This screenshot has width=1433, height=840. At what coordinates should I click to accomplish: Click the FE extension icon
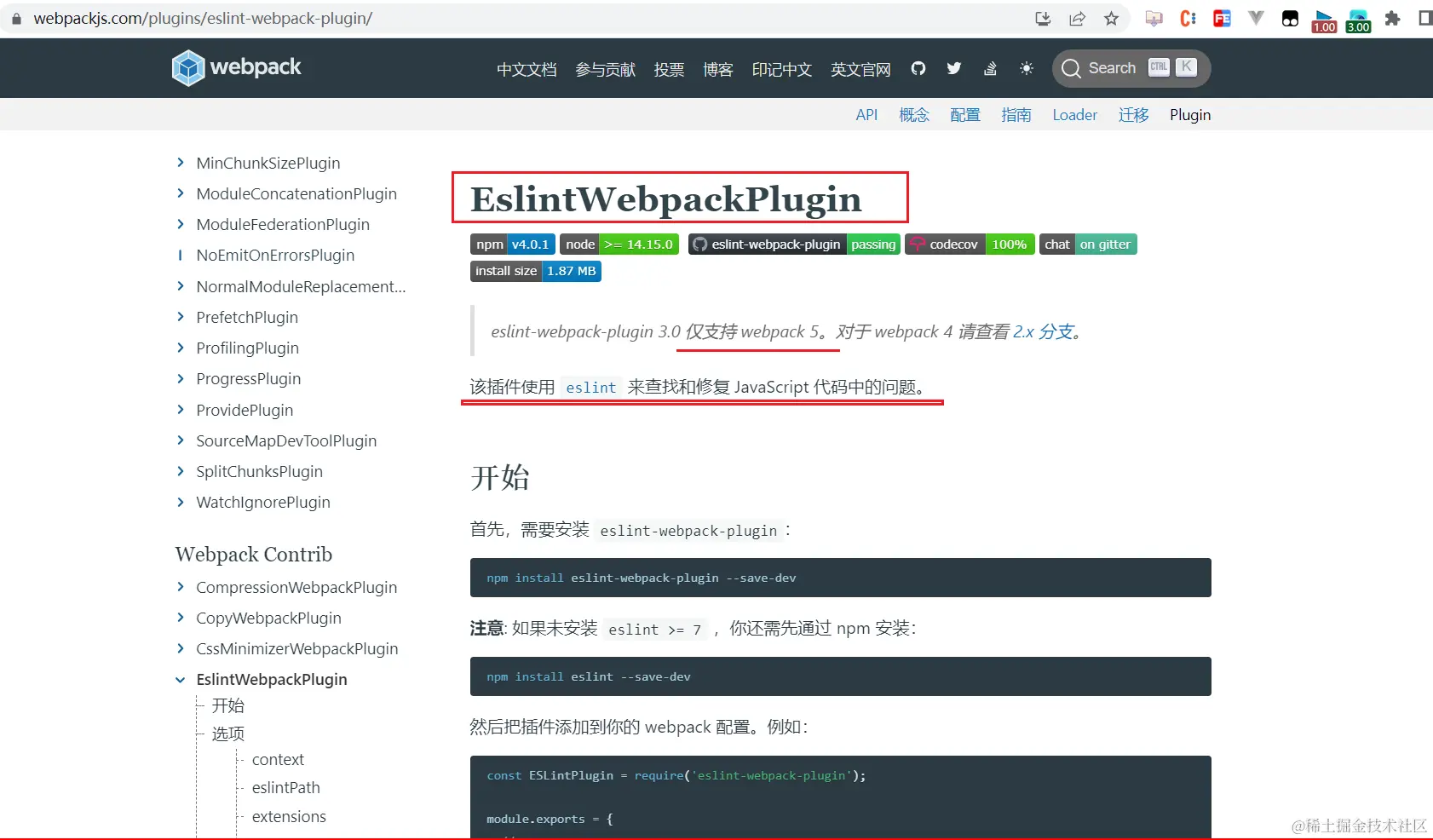pos(1222,19)
